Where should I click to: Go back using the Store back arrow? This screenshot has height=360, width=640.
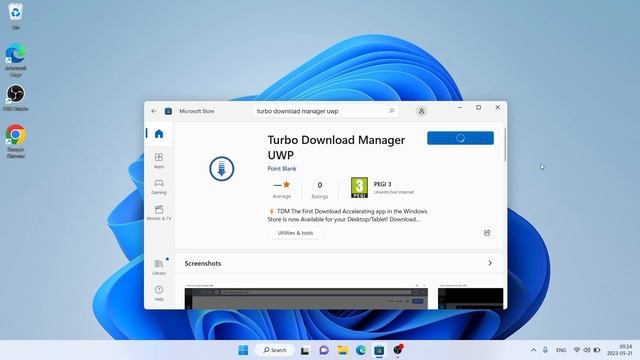(x=154, y=111)
